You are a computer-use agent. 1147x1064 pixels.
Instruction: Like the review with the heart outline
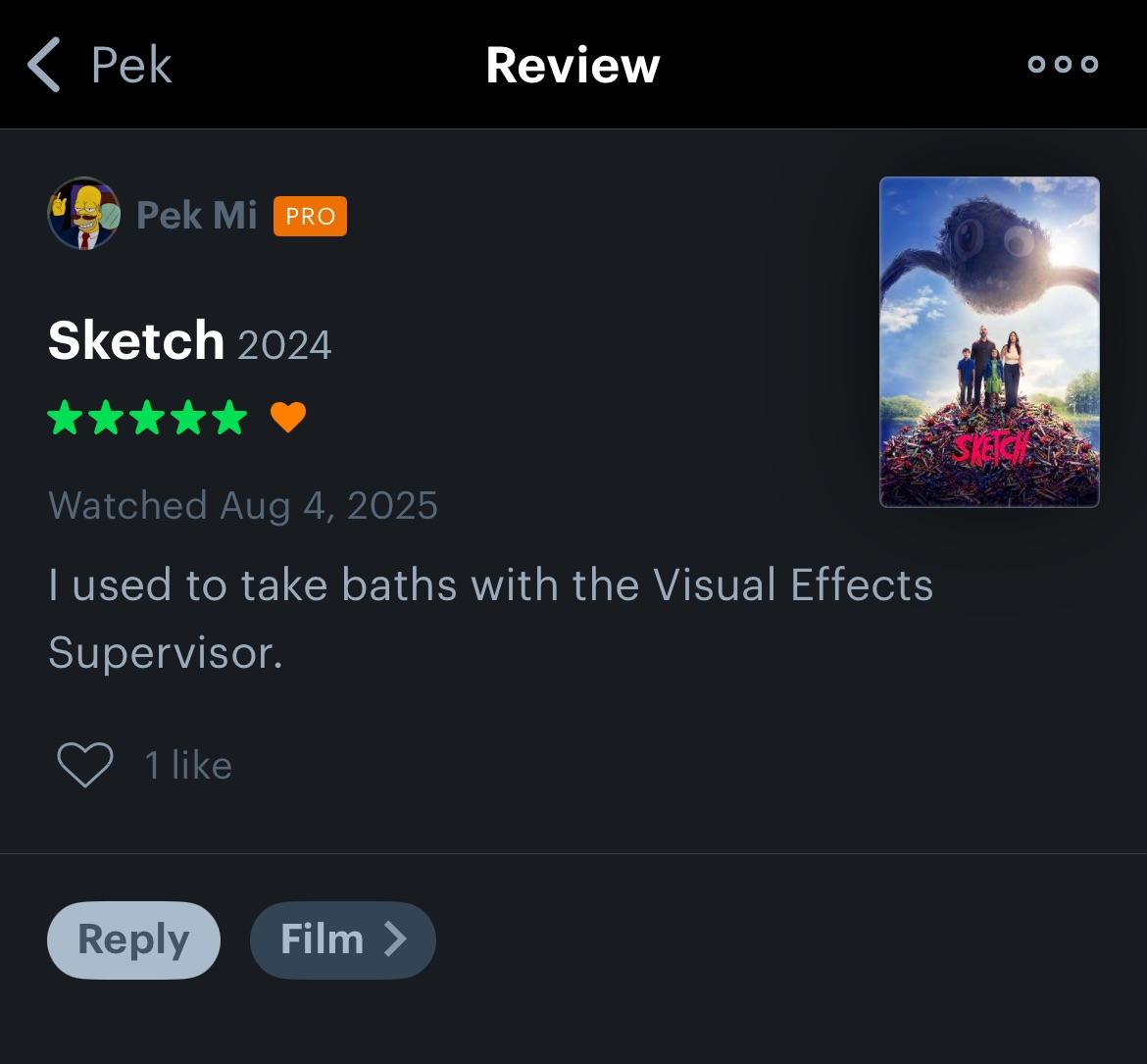pos(85,765)
